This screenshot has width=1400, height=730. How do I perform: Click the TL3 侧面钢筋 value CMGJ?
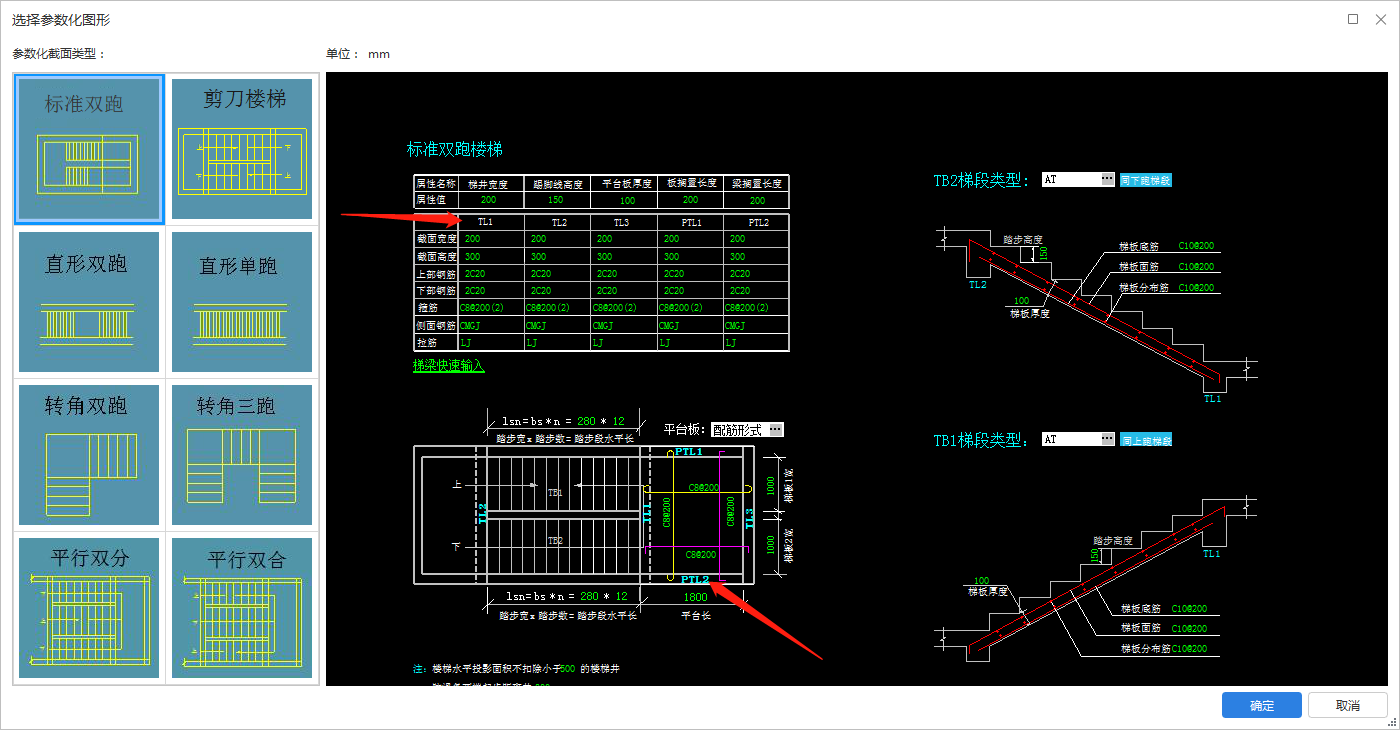coord(603,325)
